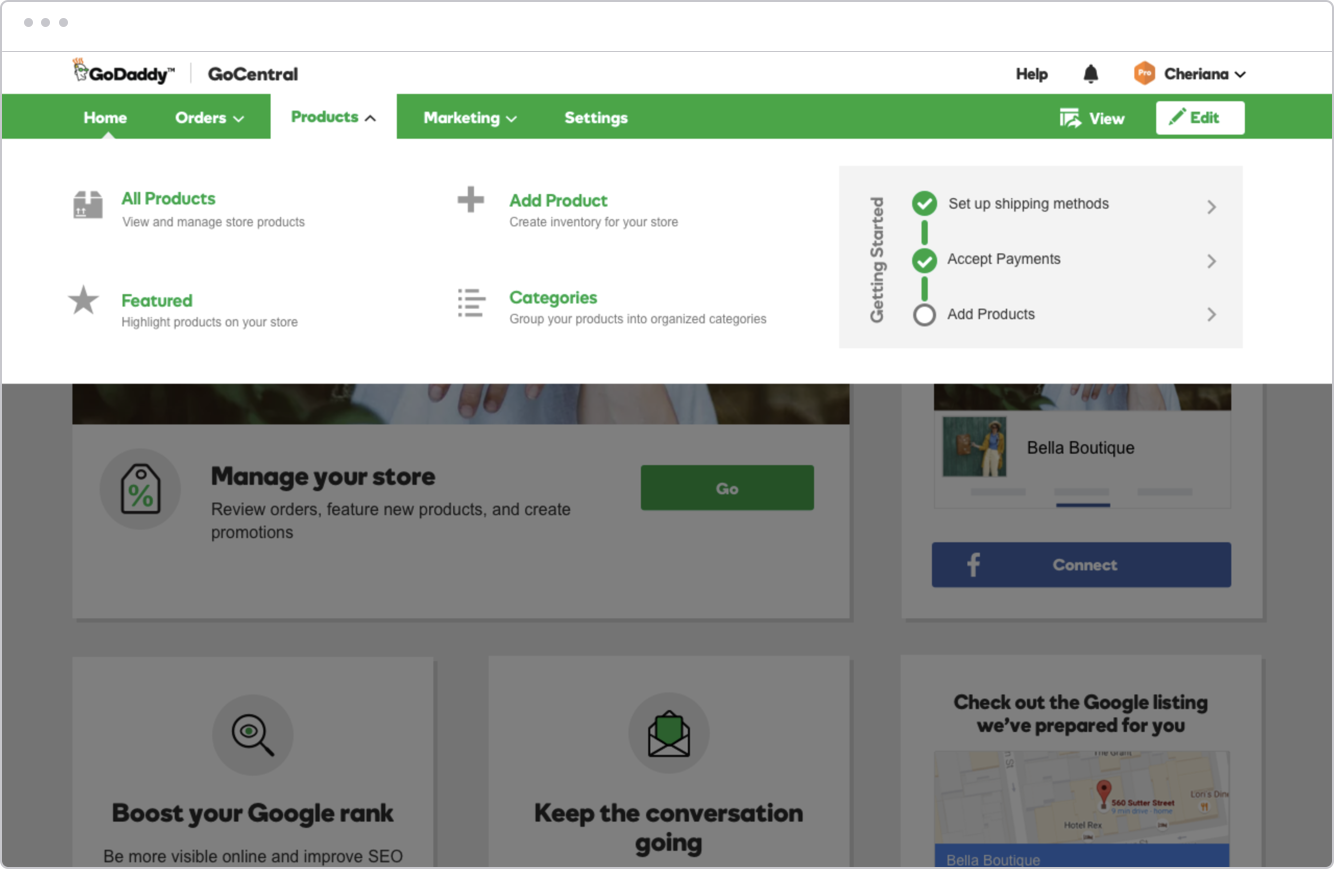Viewport: 1334px width, 869px height.
Task: Open Accept Payments chevron arrow
Action: coord(1211,261)
